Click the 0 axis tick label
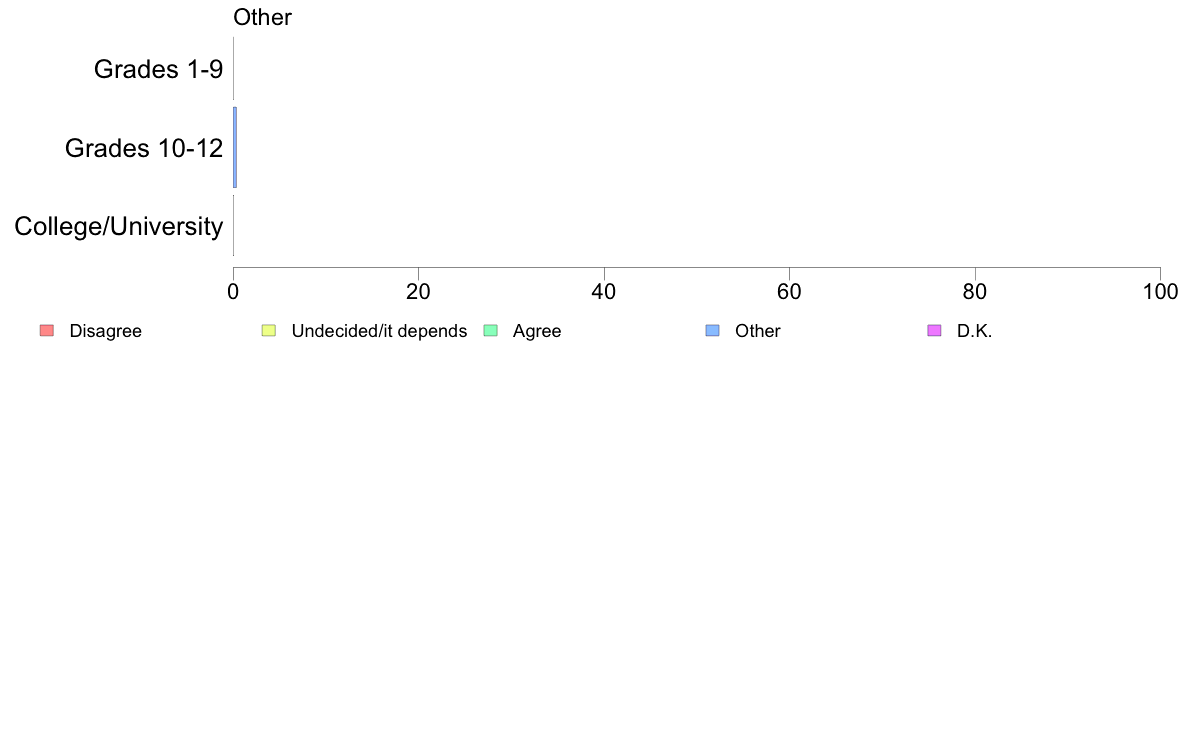 click(233, 292)
